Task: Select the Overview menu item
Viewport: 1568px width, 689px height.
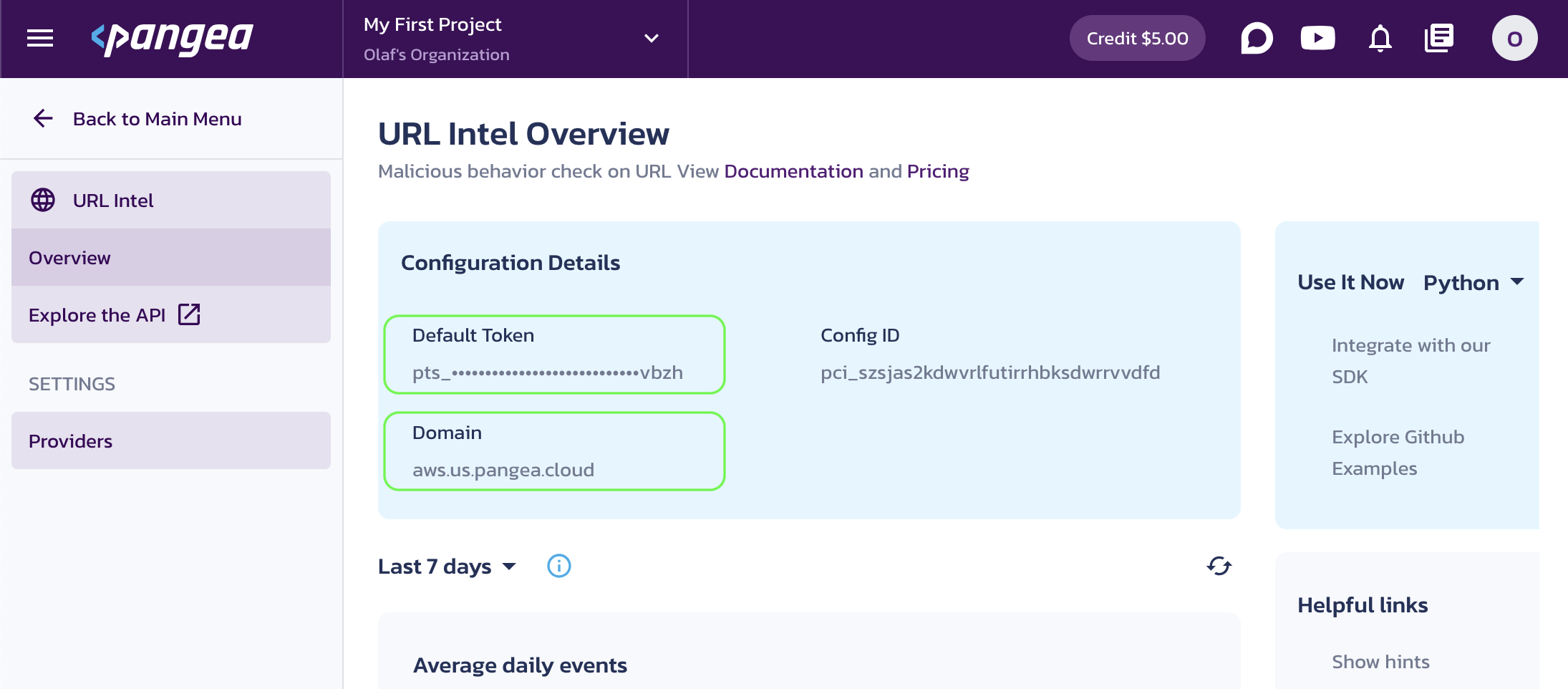Action: [171, 257]
